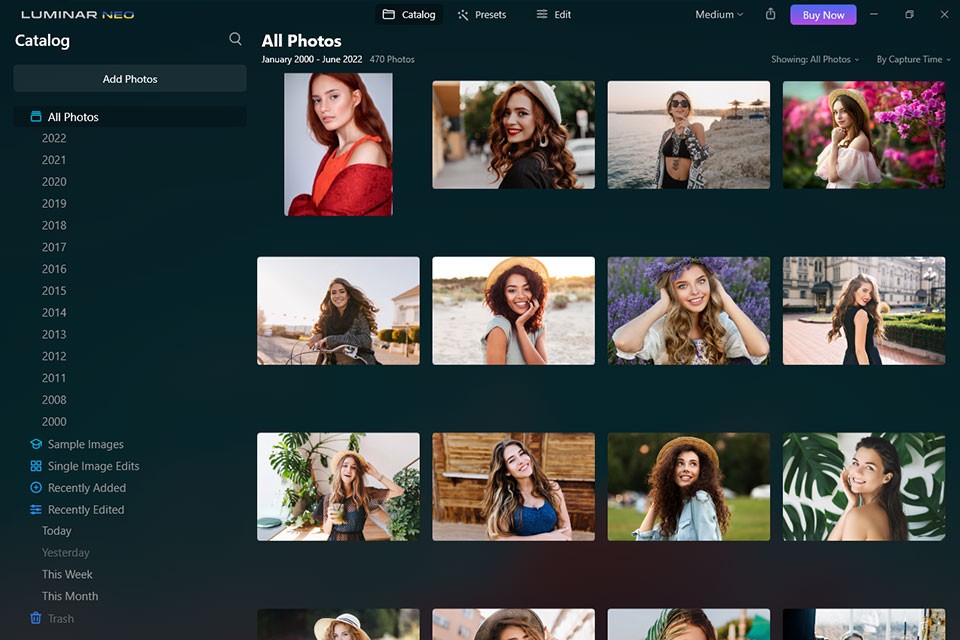Click the Buy Now button
Image resolution: width=960 pixels, height=640 pixels.
pyautogui.click(x=823, y=15)
